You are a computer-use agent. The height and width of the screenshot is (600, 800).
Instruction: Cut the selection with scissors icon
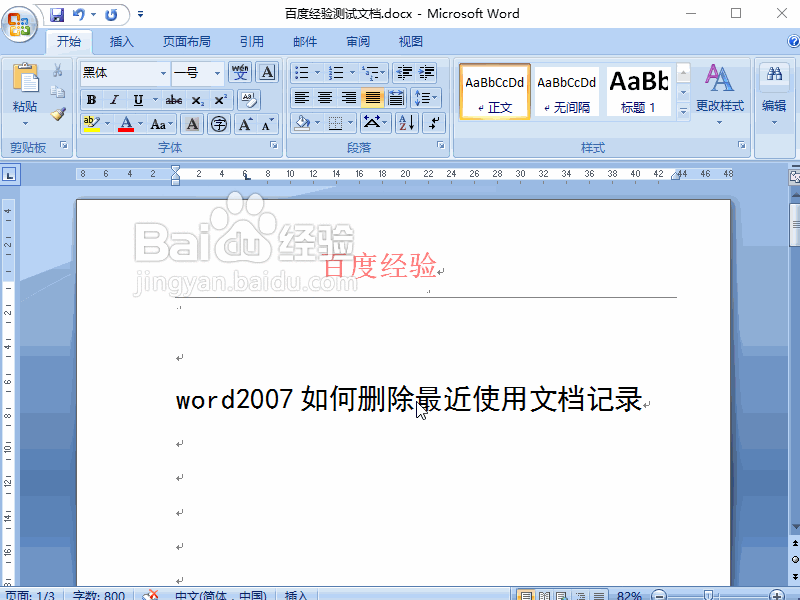(58, 70)
